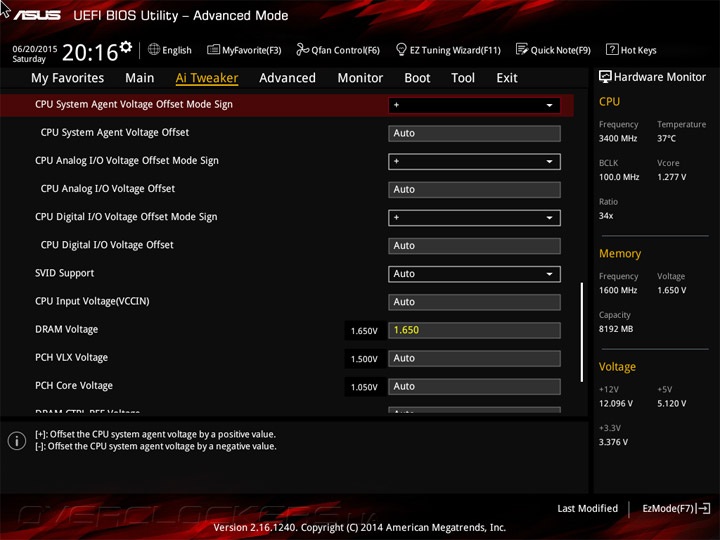
Task: Click the 5.120 V reading
Action: point(671,403)
